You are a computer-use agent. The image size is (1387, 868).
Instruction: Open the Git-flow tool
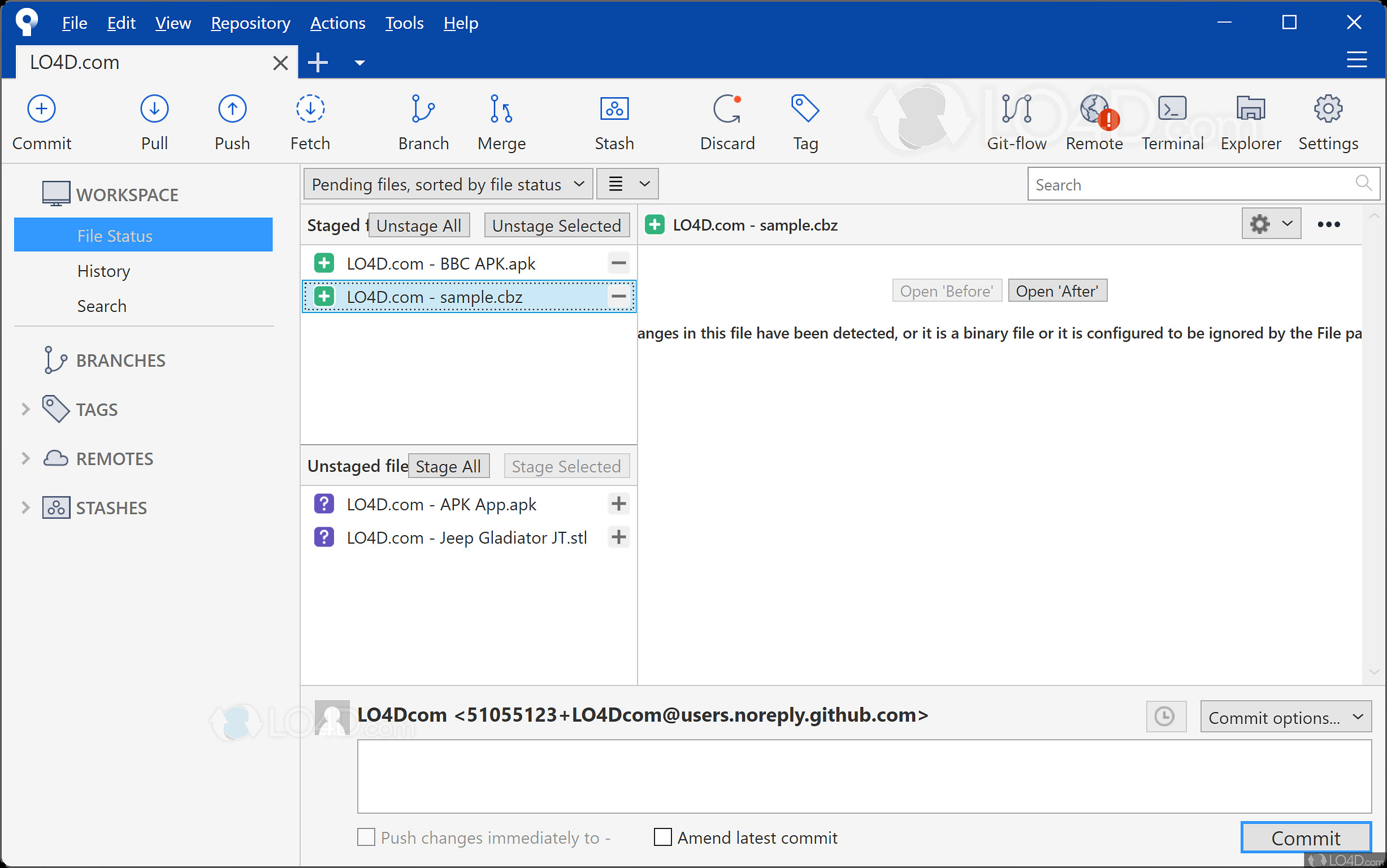[x=1016, y=109]
